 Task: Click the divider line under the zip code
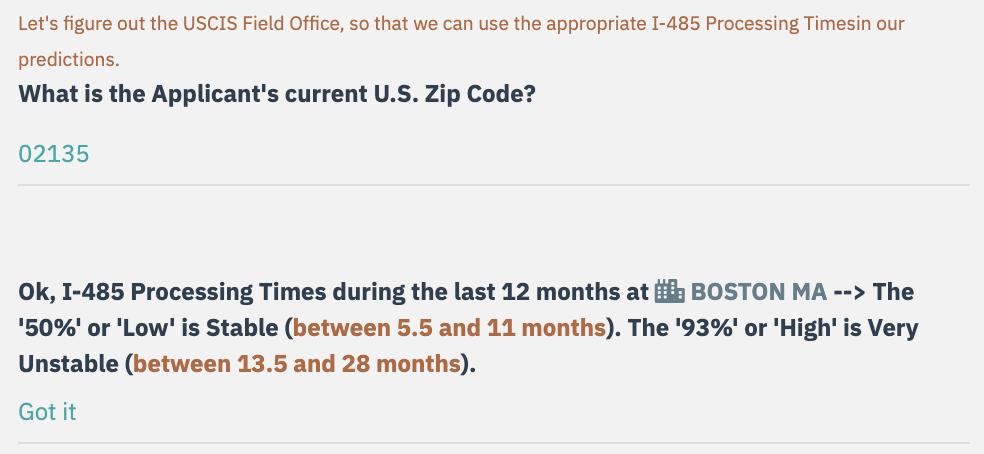(x=494, y=185)
